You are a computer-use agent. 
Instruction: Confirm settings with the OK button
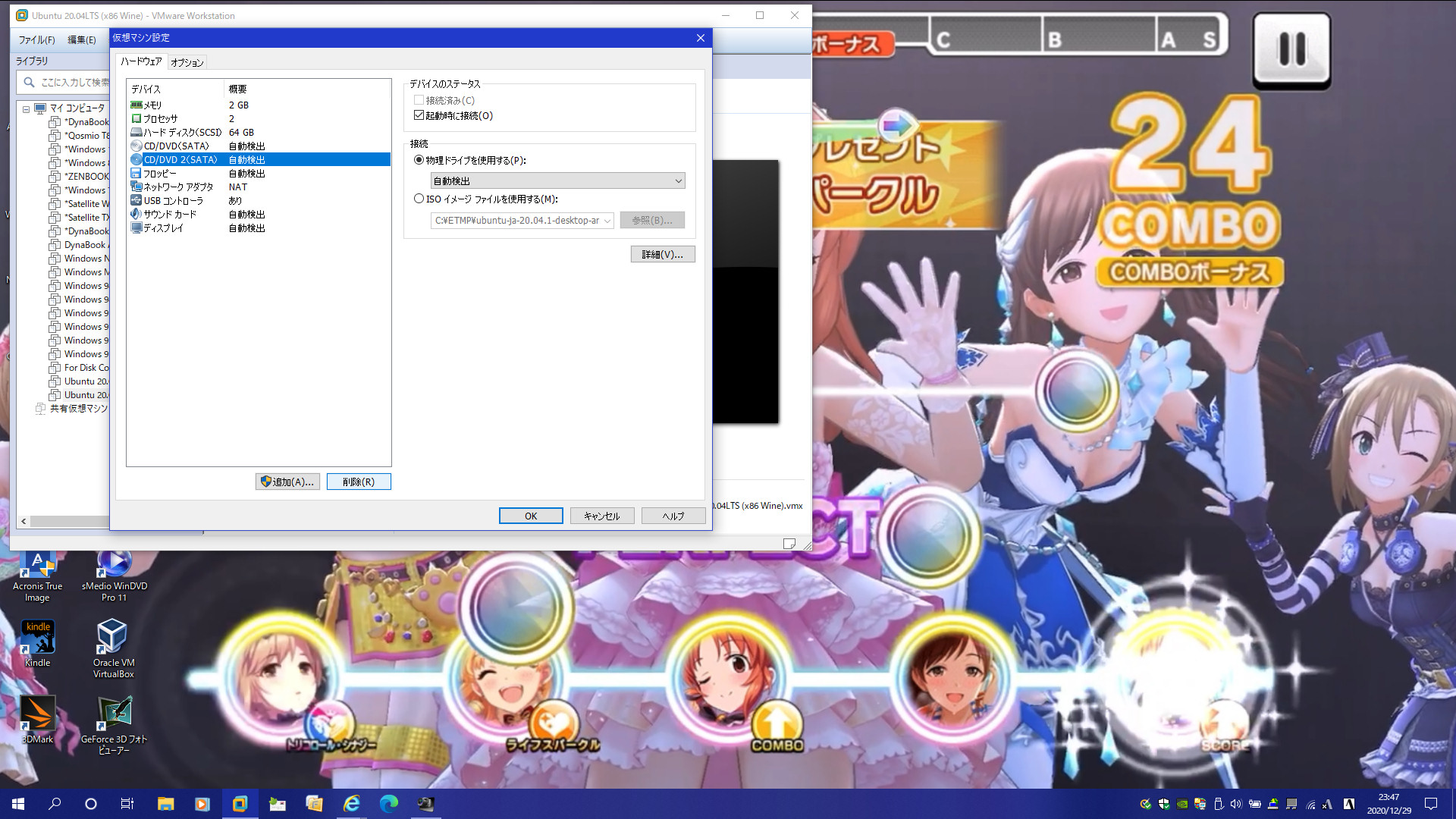coord(531,516)
